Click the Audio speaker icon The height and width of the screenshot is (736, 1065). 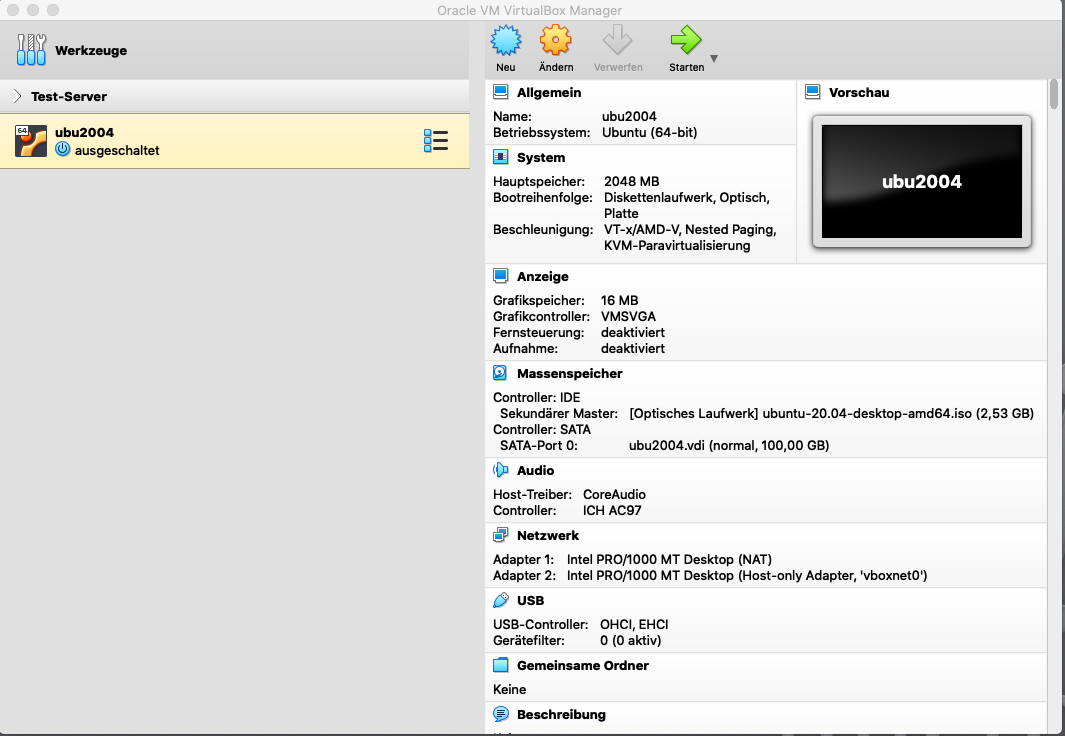pyautogui.click(x=501, y=470)
